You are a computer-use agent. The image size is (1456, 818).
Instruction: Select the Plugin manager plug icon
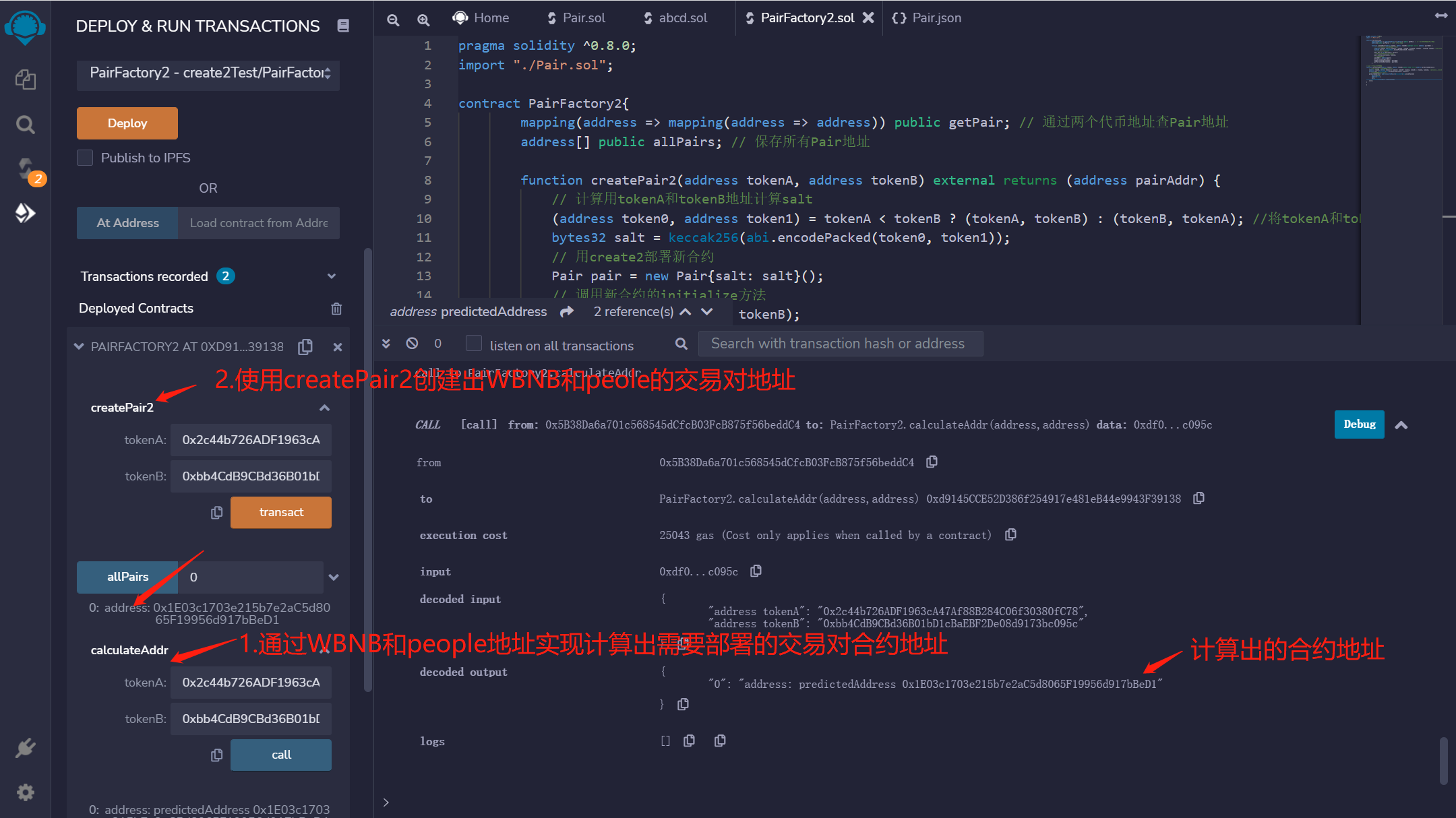[x=25, y=748]
